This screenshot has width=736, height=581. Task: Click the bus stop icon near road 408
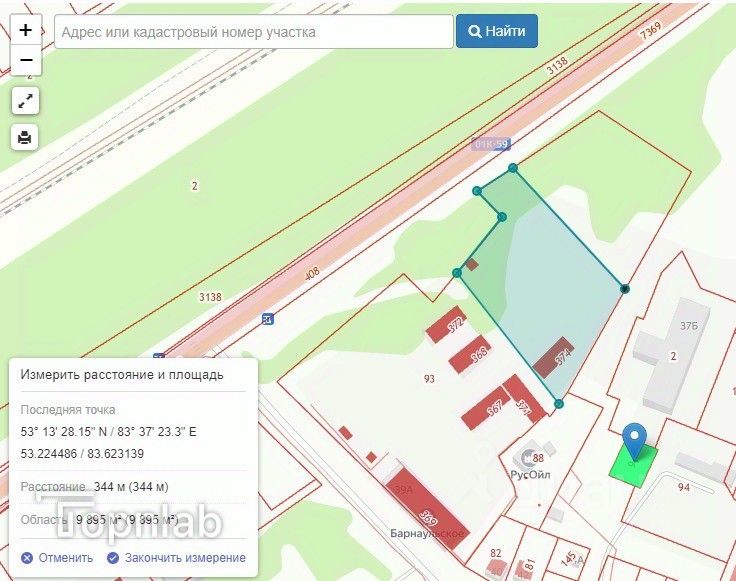coord(268,320)
